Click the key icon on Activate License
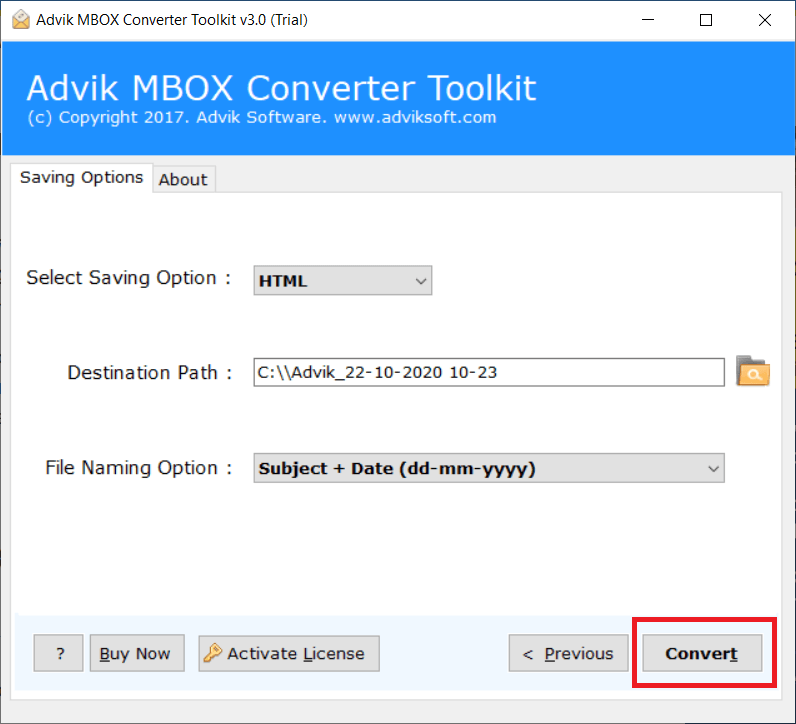796x724 pixels. (x=212, y=653)
